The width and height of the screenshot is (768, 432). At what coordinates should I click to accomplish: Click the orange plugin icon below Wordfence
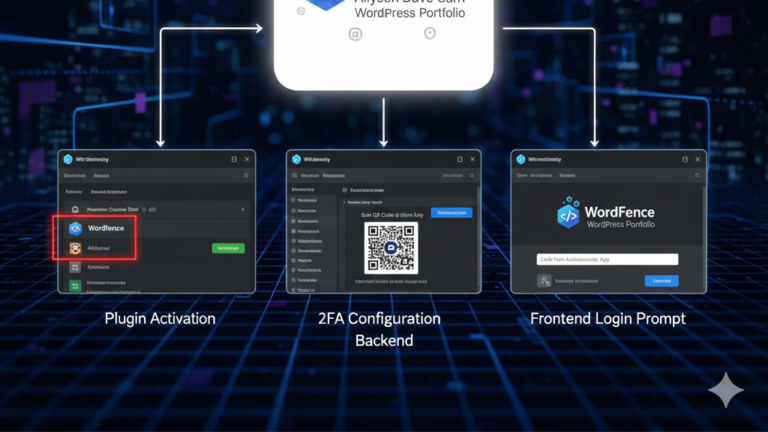coord(75,247)
